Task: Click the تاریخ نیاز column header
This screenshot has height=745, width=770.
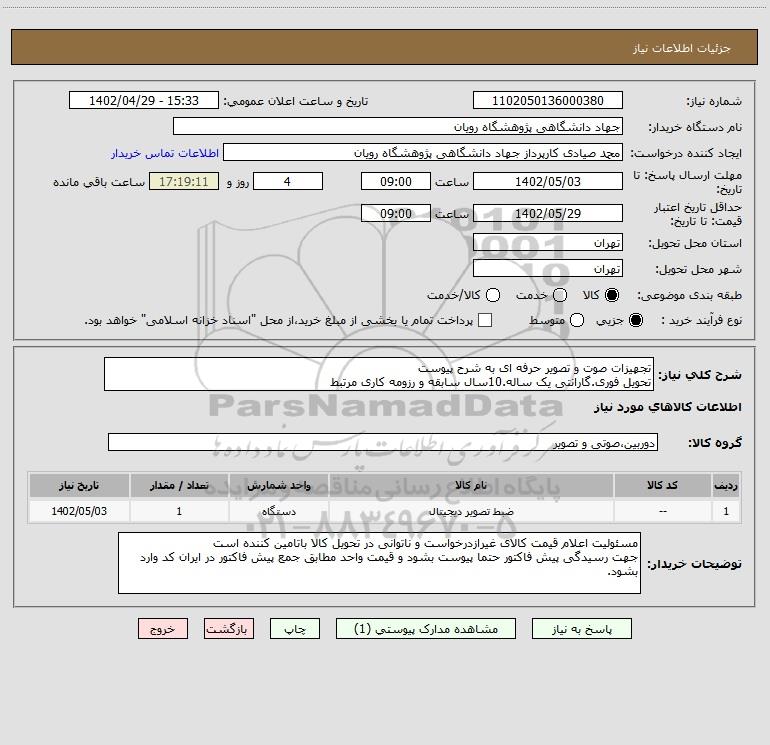Action: [x=79, y=485]
